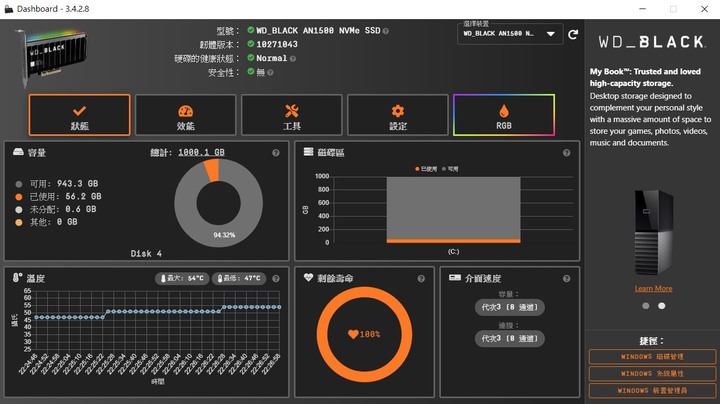
Task: Click the thermometer icon in 溫度 header
Action: [x=17, y=278]
